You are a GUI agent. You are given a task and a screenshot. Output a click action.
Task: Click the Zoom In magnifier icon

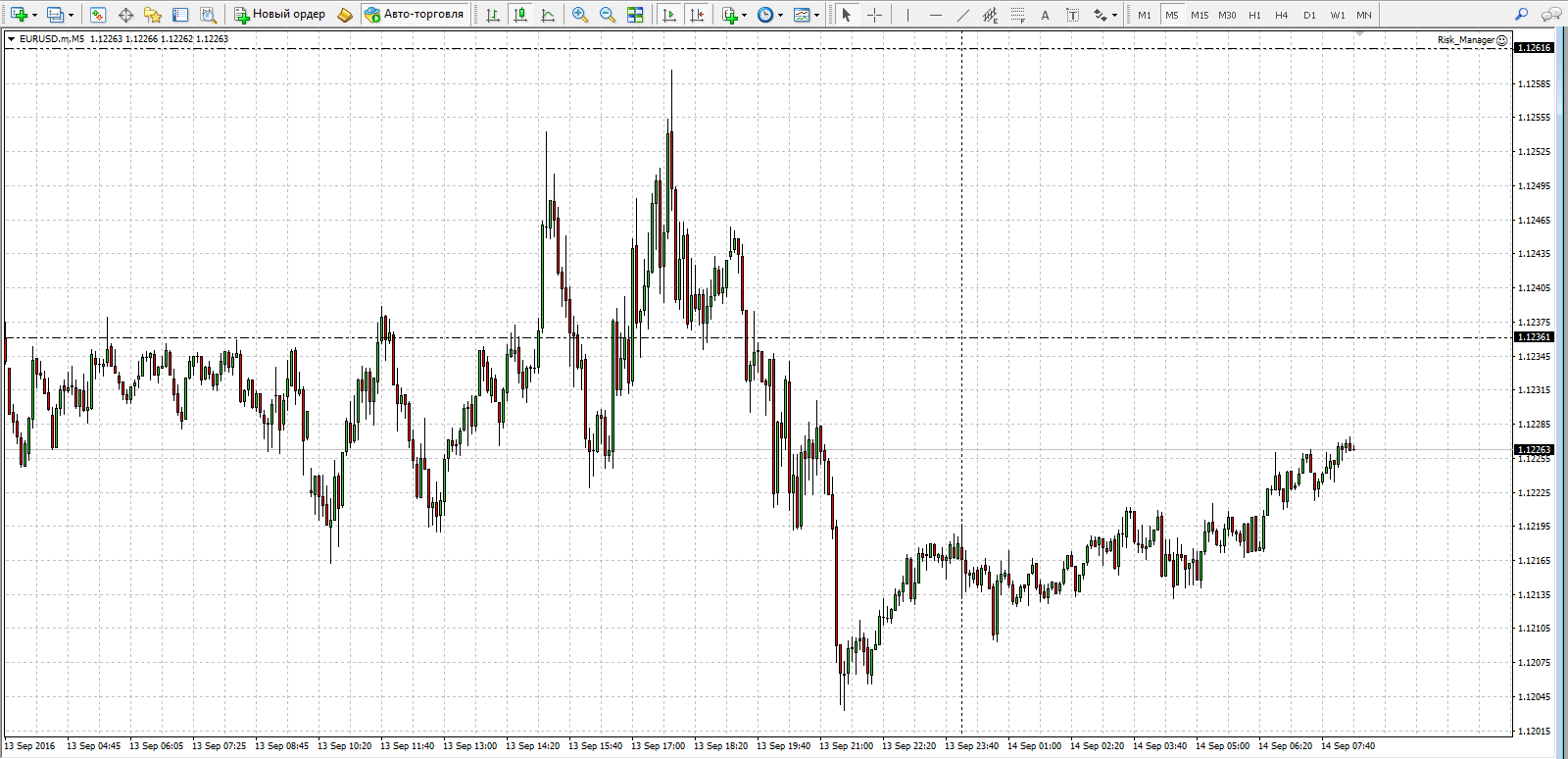tap(580, 15)
